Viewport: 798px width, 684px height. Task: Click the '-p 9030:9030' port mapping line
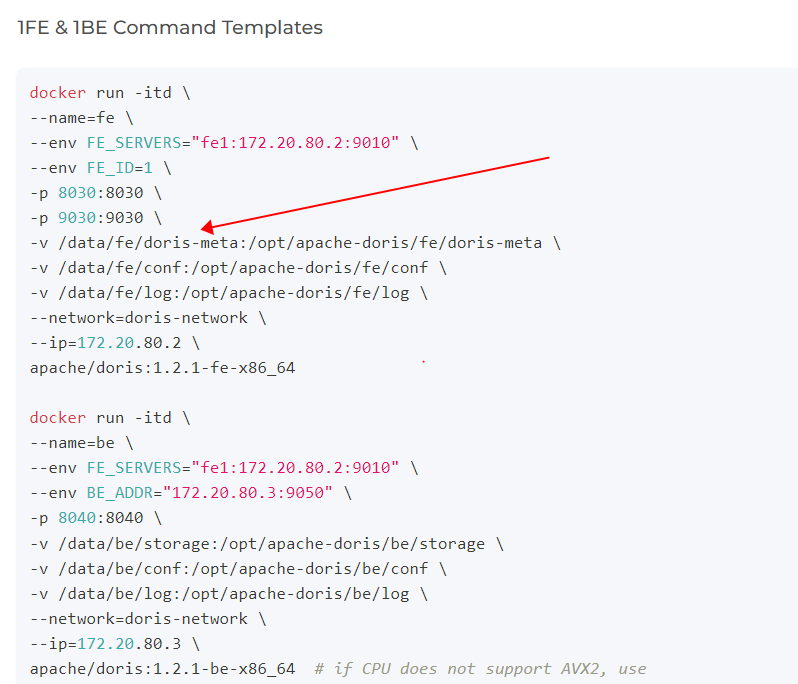coord(96,218)
